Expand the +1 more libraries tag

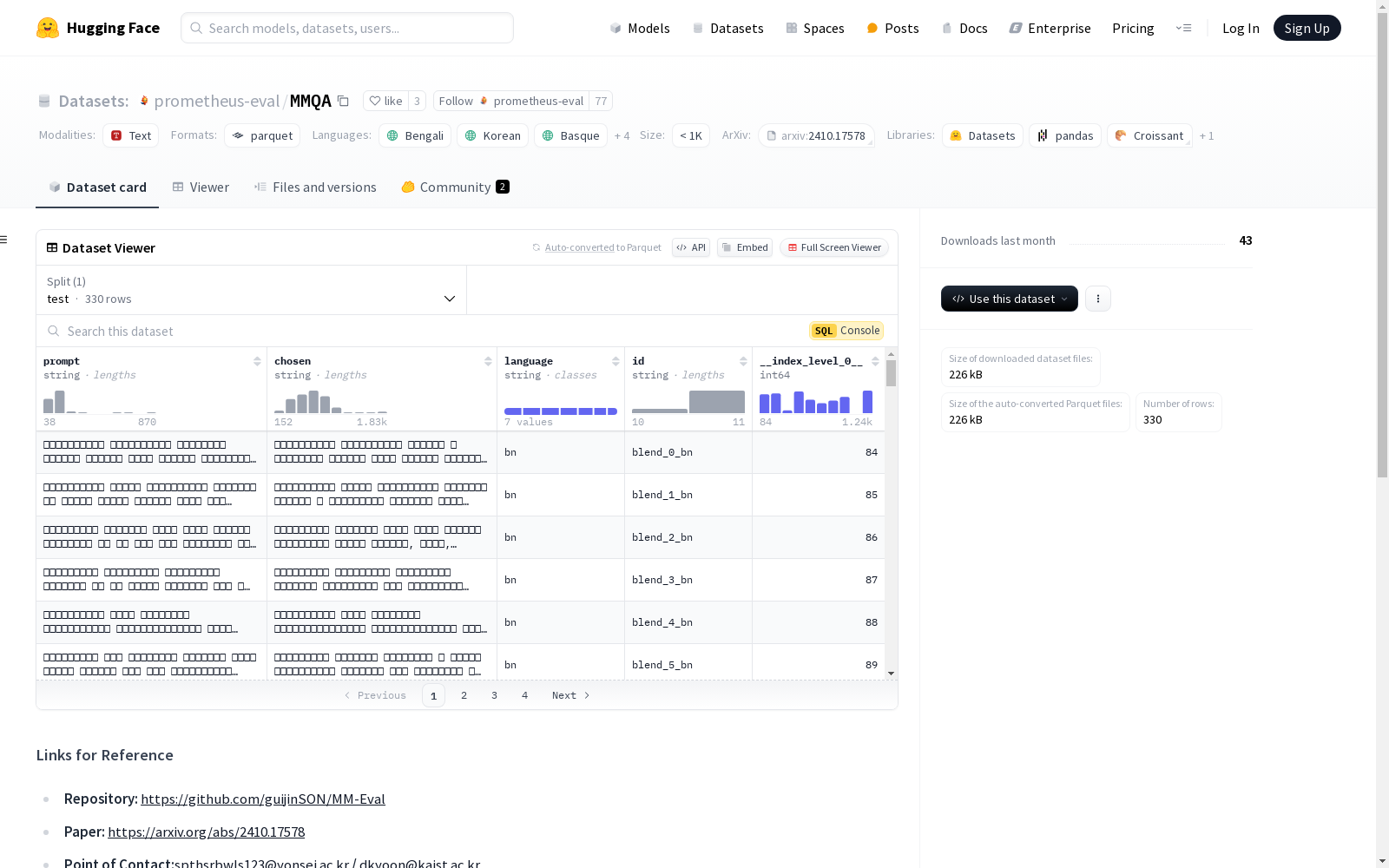point(1207,135)
